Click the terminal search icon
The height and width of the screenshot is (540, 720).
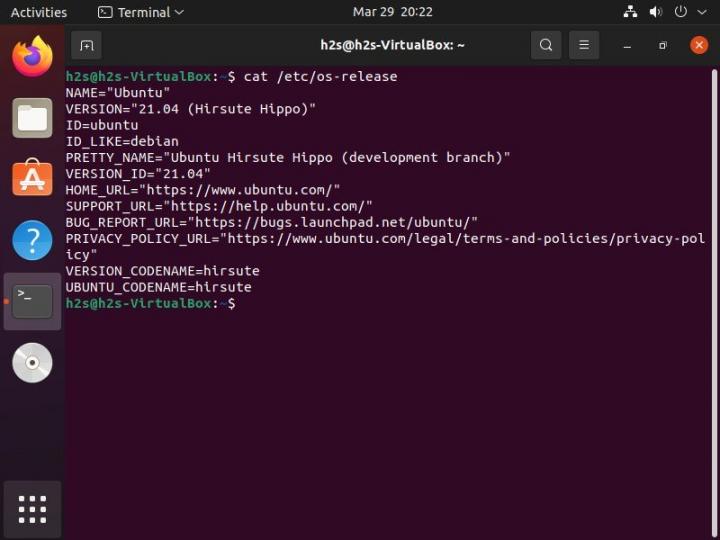(546, 45)
